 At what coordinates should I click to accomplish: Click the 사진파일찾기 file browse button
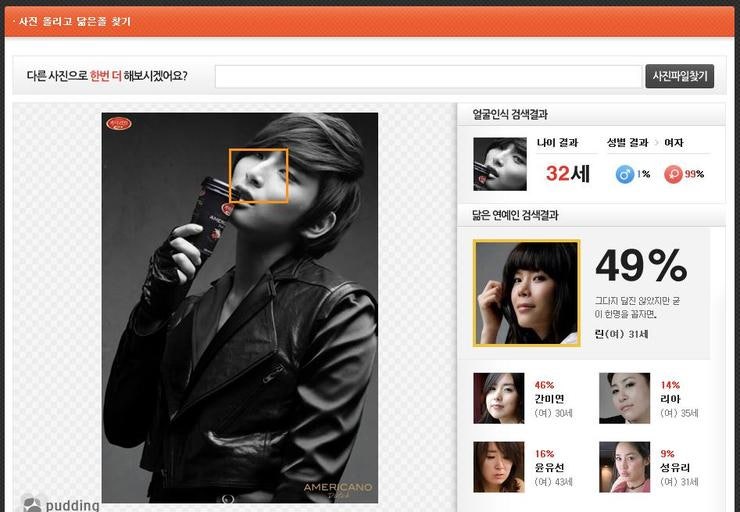pos(679,76)
